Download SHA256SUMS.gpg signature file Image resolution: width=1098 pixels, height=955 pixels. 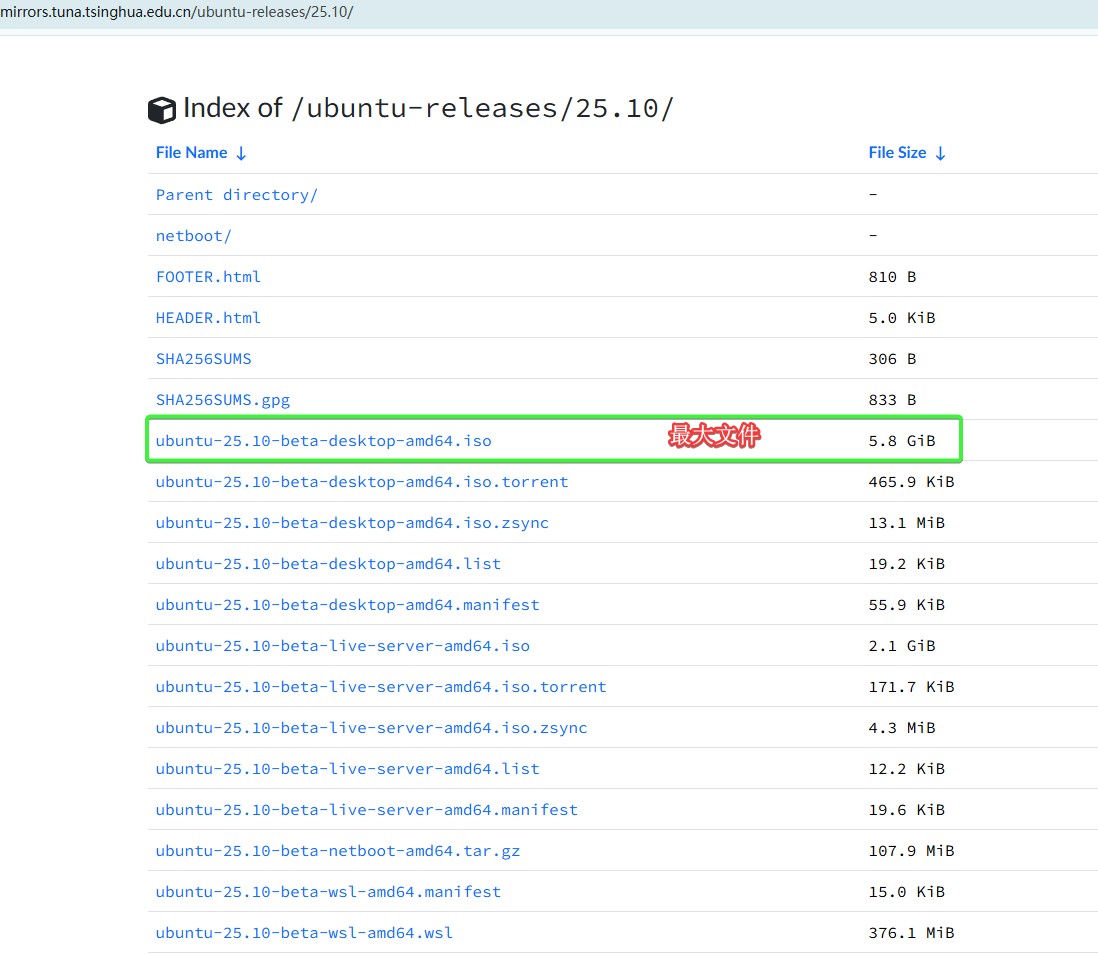point(222,400)
